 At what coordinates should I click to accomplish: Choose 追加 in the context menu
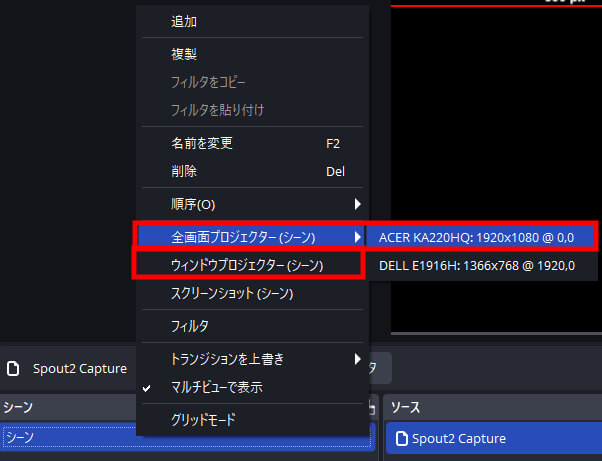(x=252, y=21)
